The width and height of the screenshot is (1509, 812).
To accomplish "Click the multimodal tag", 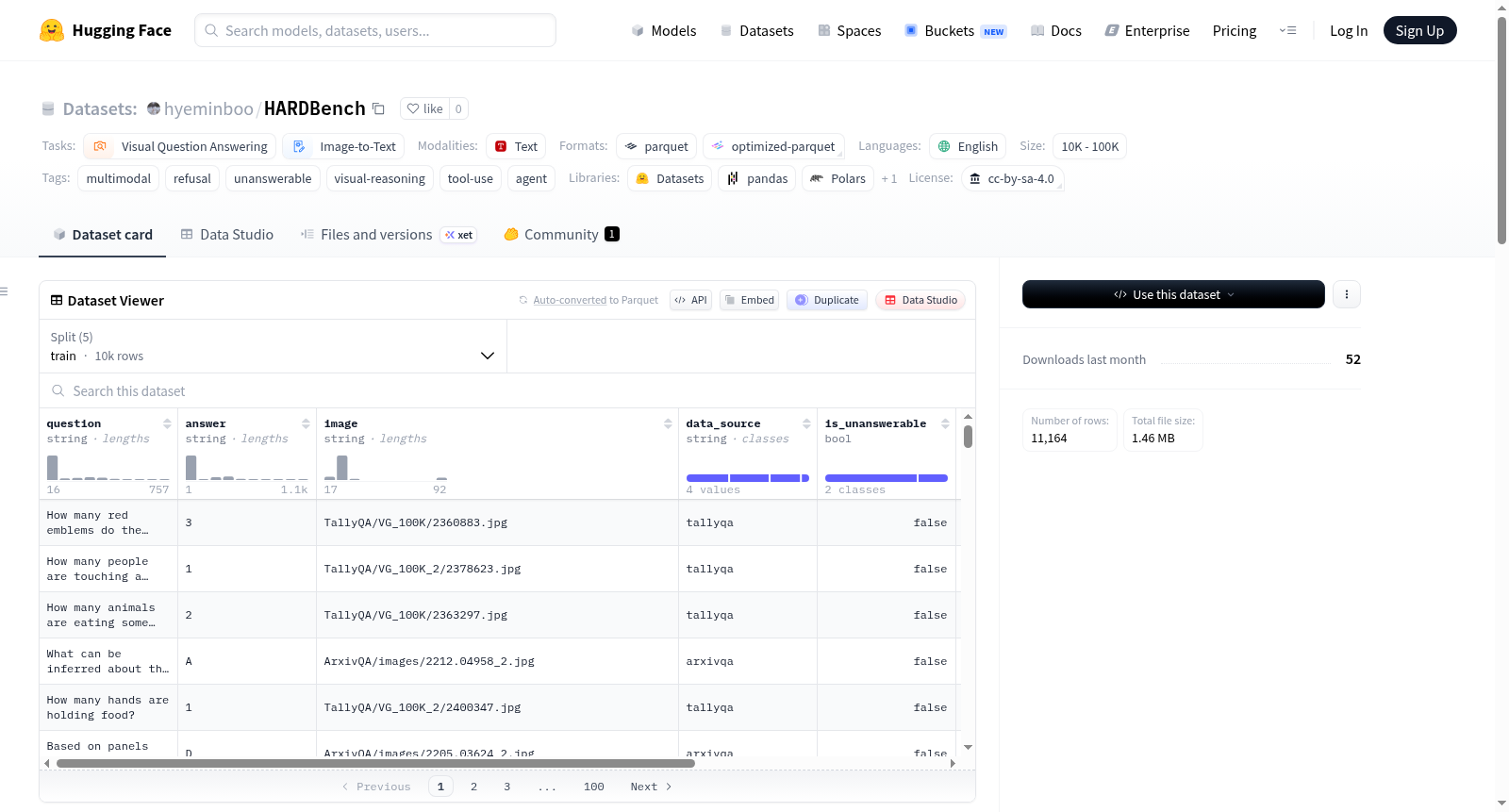I will click(x=119, y=178).
